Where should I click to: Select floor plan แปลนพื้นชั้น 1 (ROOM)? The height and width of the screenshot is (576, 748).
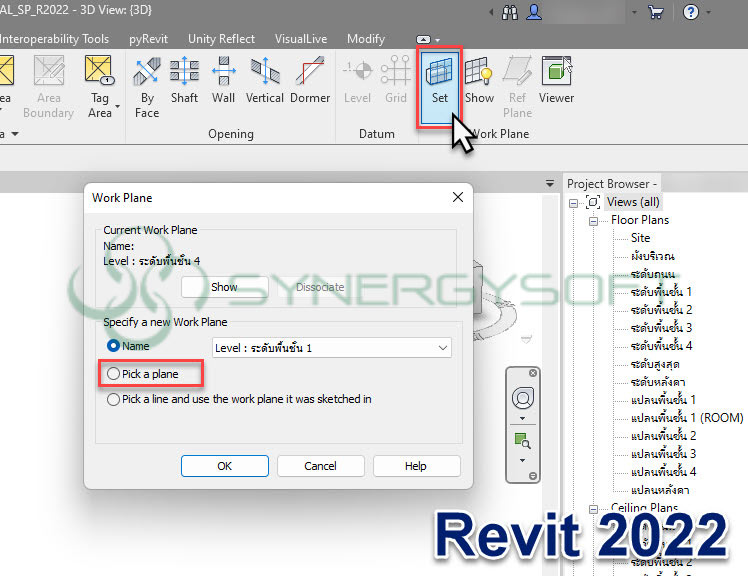(x=687, y=418)
